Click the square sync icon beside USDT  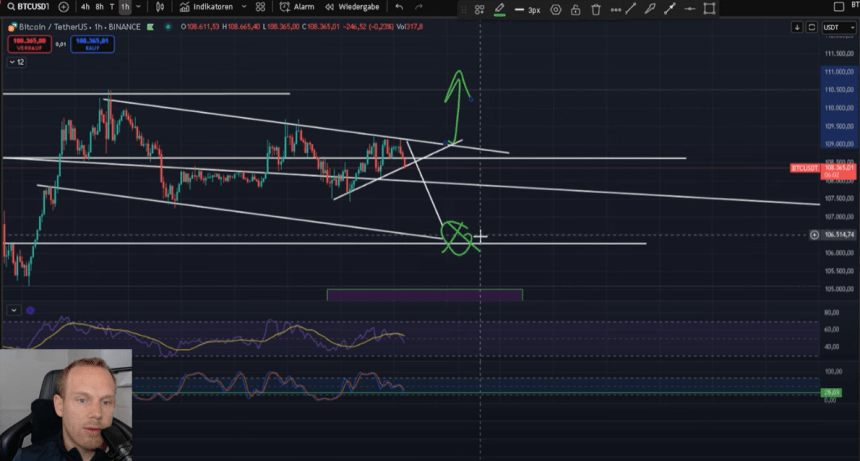click(x=812, y=27)
